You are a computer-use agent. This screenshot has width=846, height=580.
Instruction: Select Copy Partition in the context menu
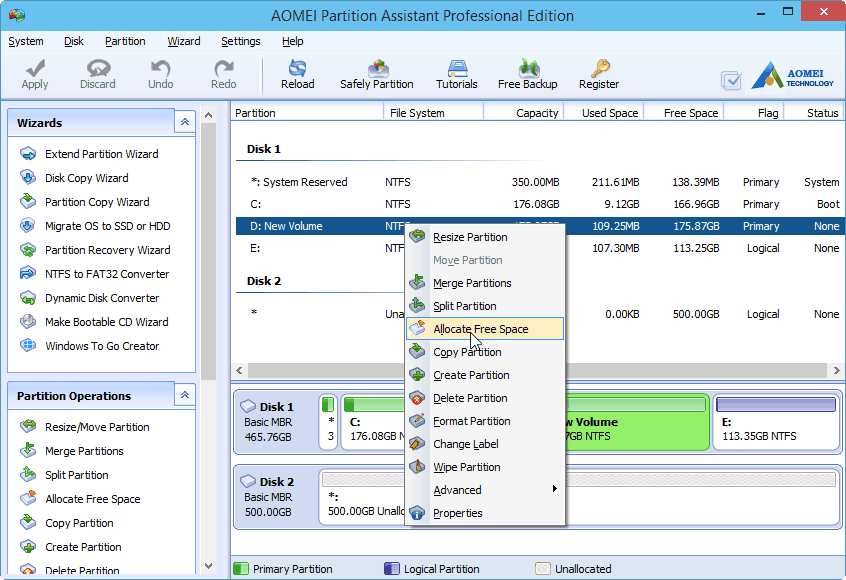point(485,352)
